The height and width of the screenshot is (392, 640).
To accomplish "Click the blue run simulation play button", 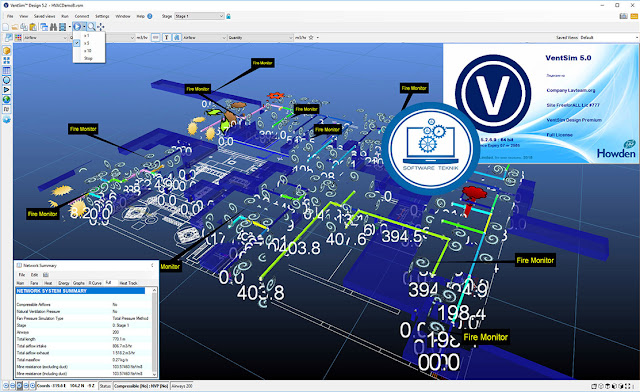I will pyautogui.click(x=77, y=27).
